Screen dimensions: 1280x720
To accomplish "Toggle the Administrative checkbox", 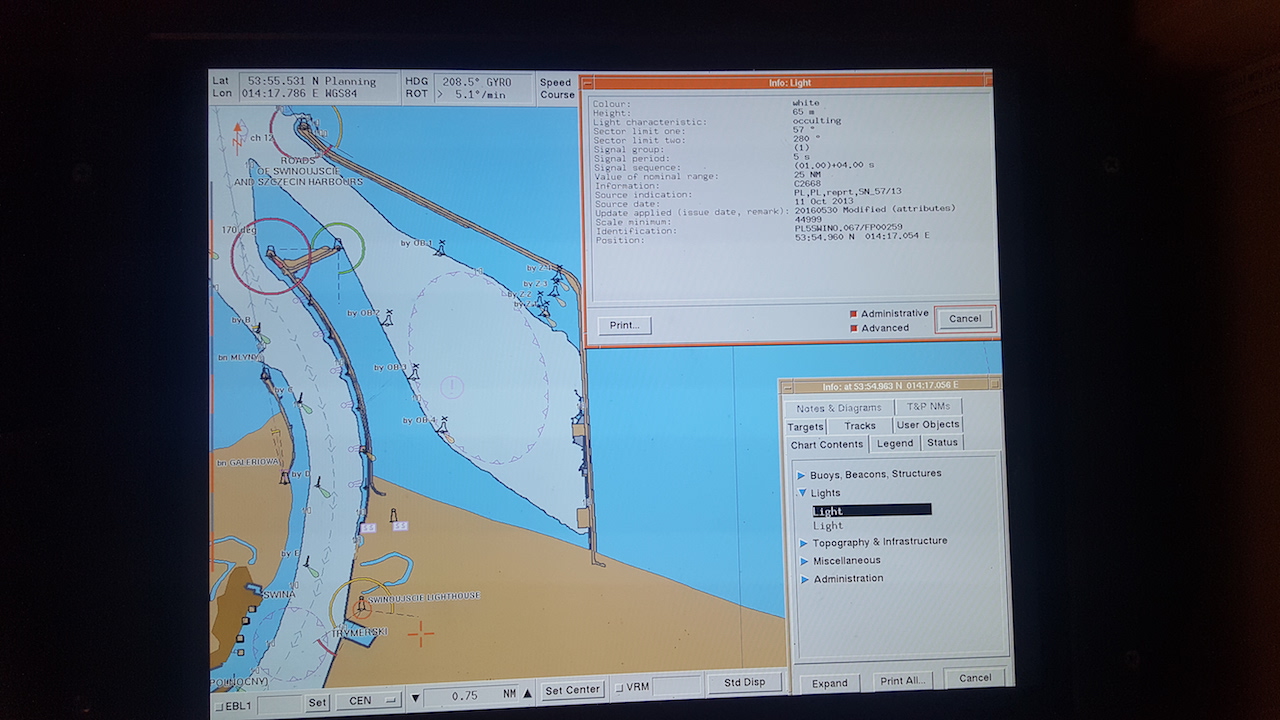I will 853,314.
